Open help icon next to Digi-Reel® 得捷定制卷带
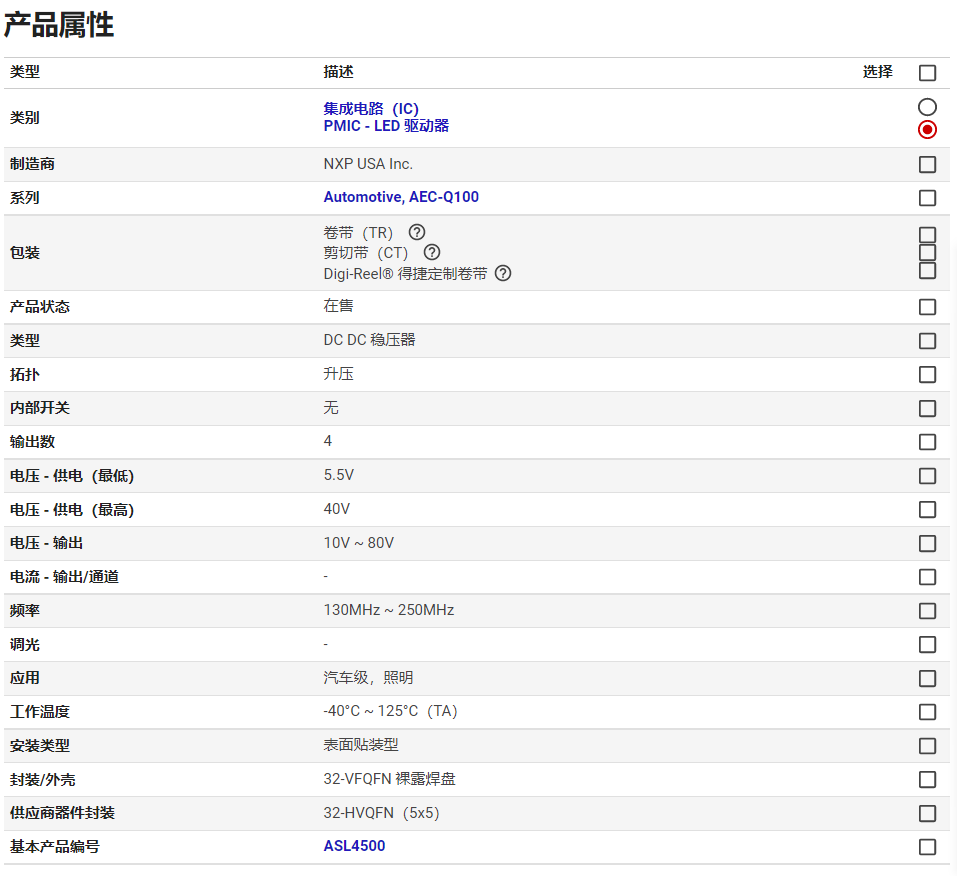 click(x=503, y=273)
